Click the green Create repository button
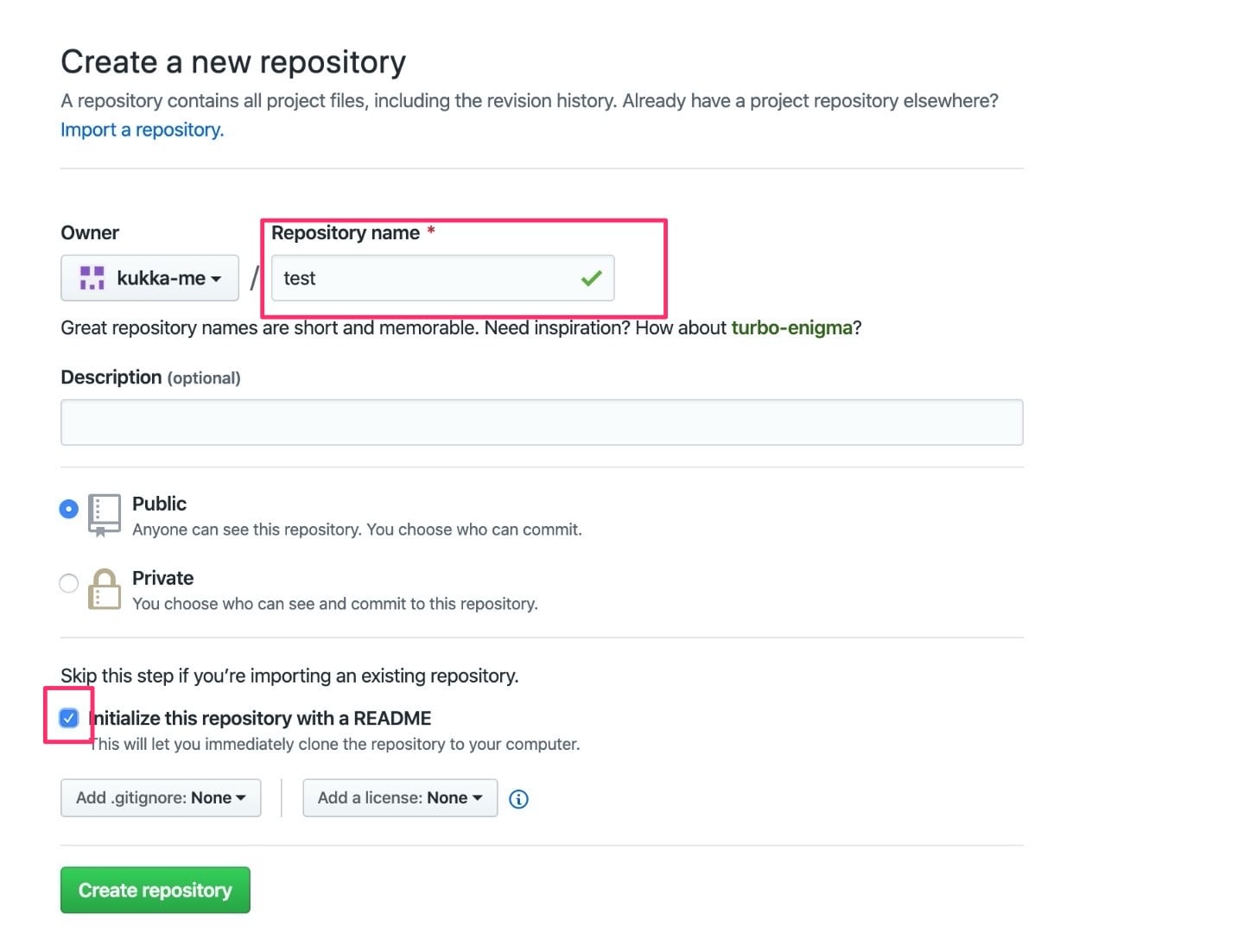Viewport: 1244px width, 952px height. [x=155, y=890]
